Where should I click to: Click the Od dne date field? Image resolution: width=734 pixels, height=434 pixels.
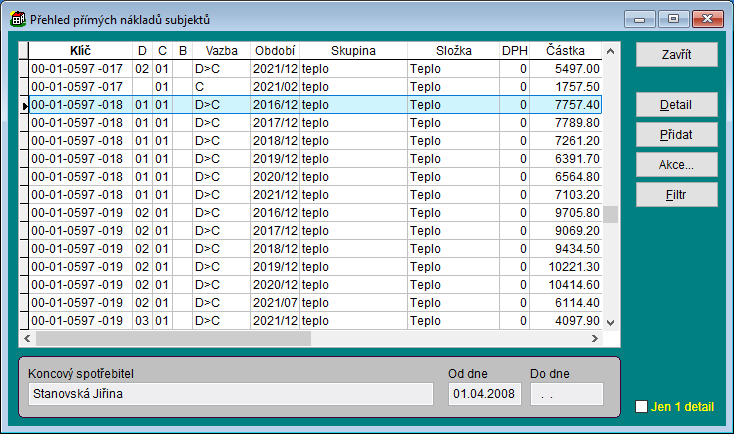484,394
